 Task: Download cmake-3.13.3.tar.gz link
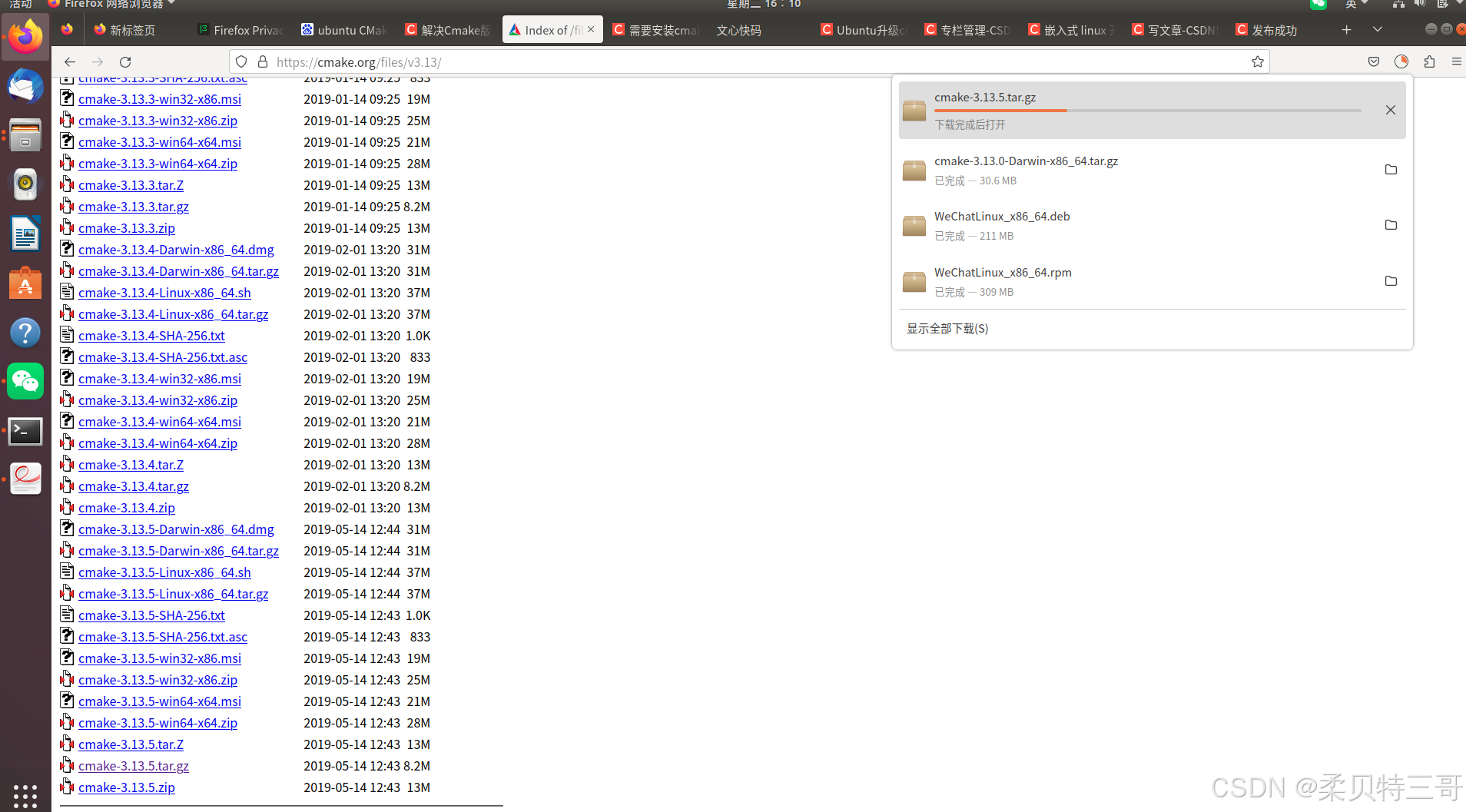point(134,207)
